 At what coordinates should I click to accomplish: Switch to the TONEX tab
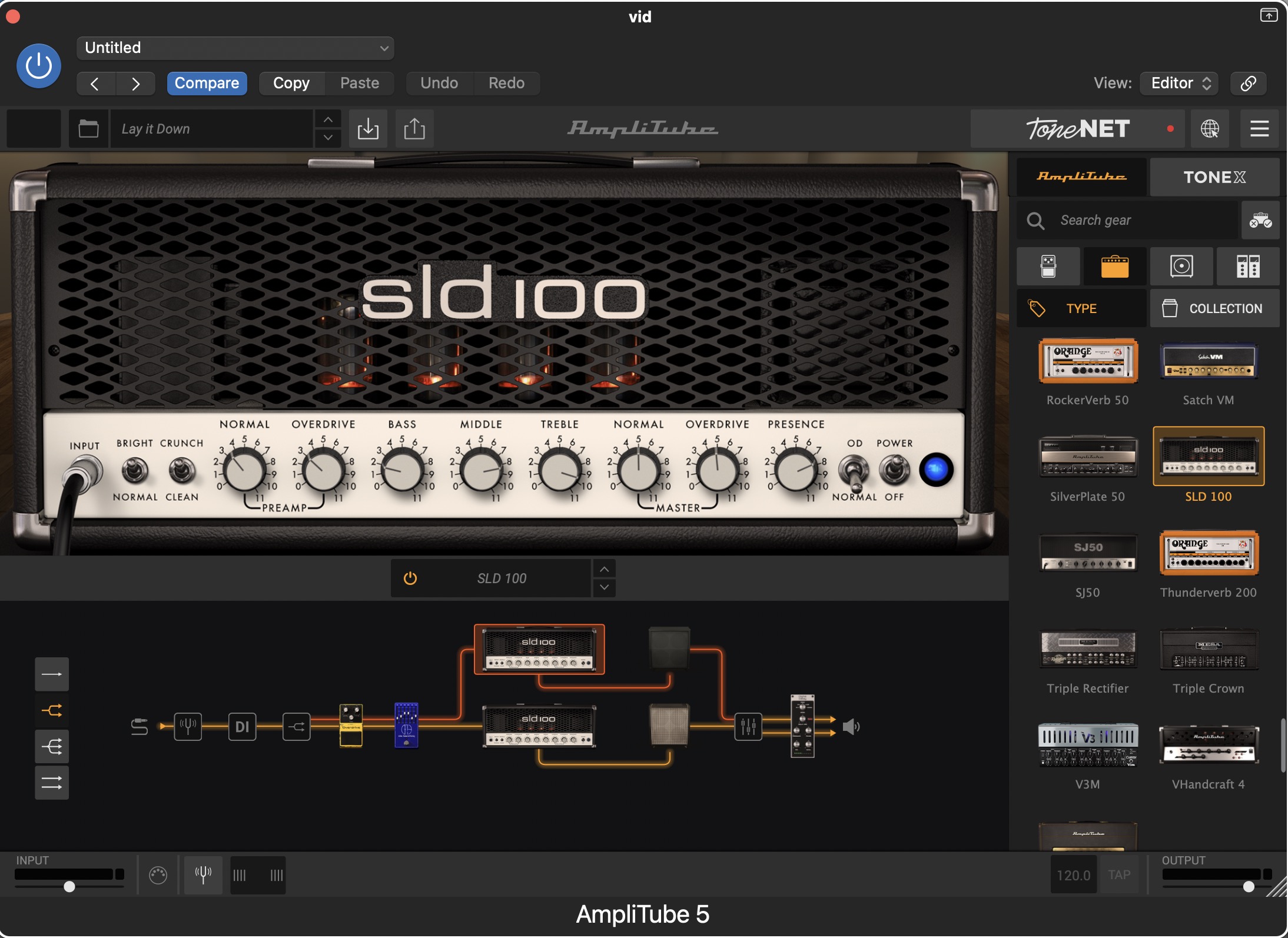click(x=1214, y=177)
